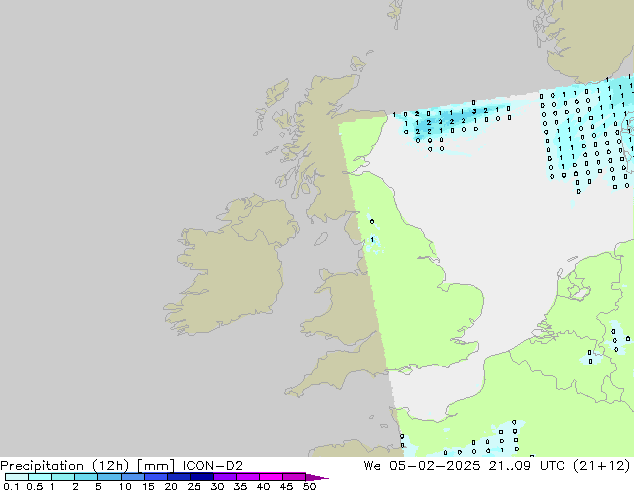The width and height of the screenshot is (634, 490).
Task: Click the 'ICON-D2' model label
Action: coord(213,466)
